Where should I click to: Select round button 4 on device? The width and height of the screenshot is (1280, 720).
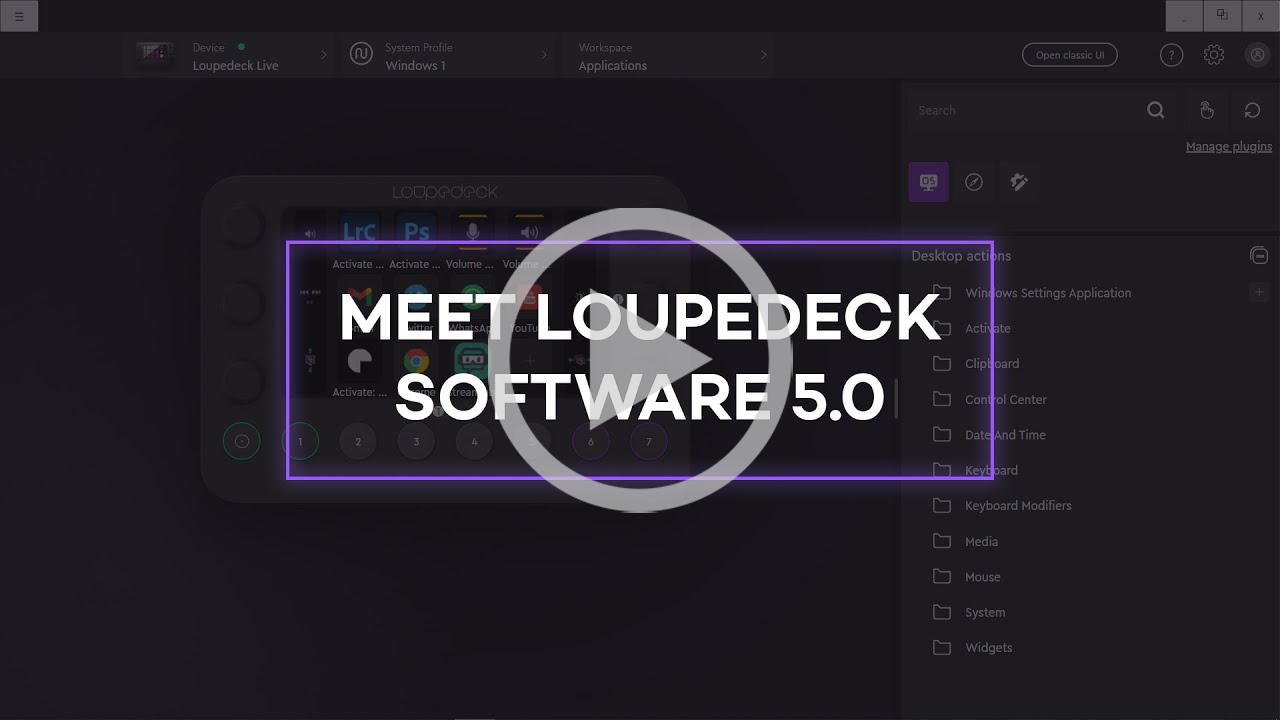pos(474,441)
